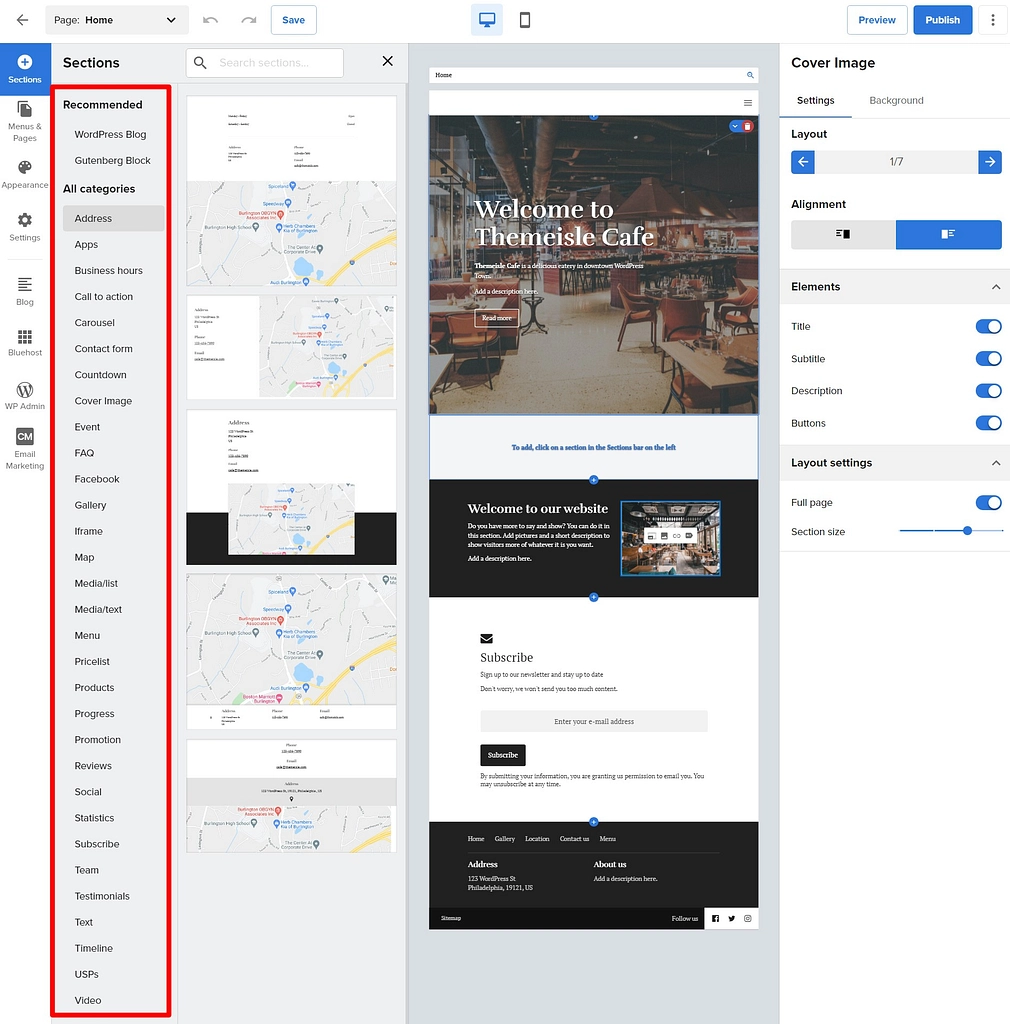This screenshot has height=1024, width=1010.
Task: Select the Contact form category
Action: click(103, 349)
